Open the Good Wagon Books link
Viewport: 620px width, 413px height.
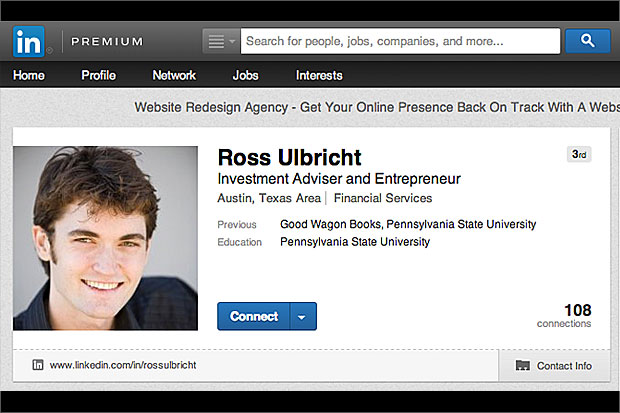click(x=330, y=224)
